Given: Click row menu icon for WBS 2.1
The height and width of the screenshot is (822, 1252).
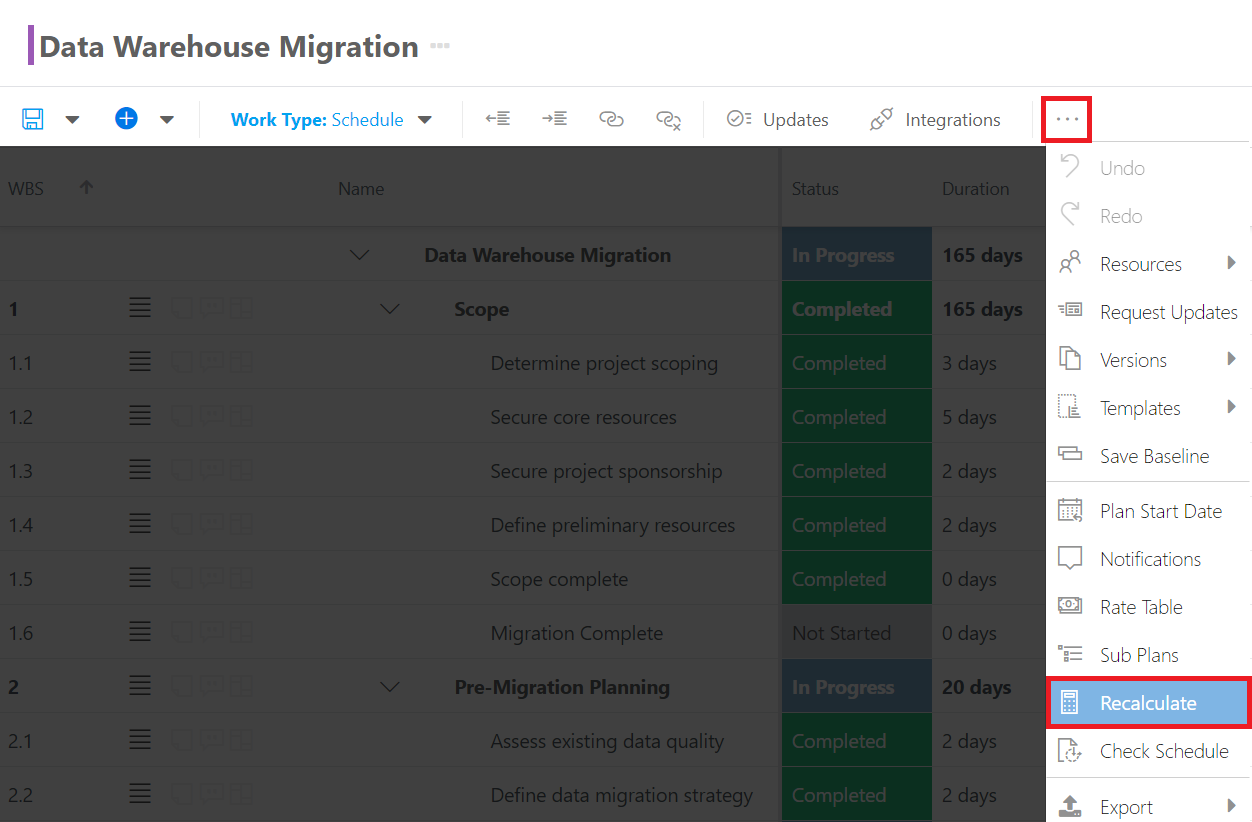Looking at the screenshot, I should point(140,740).
